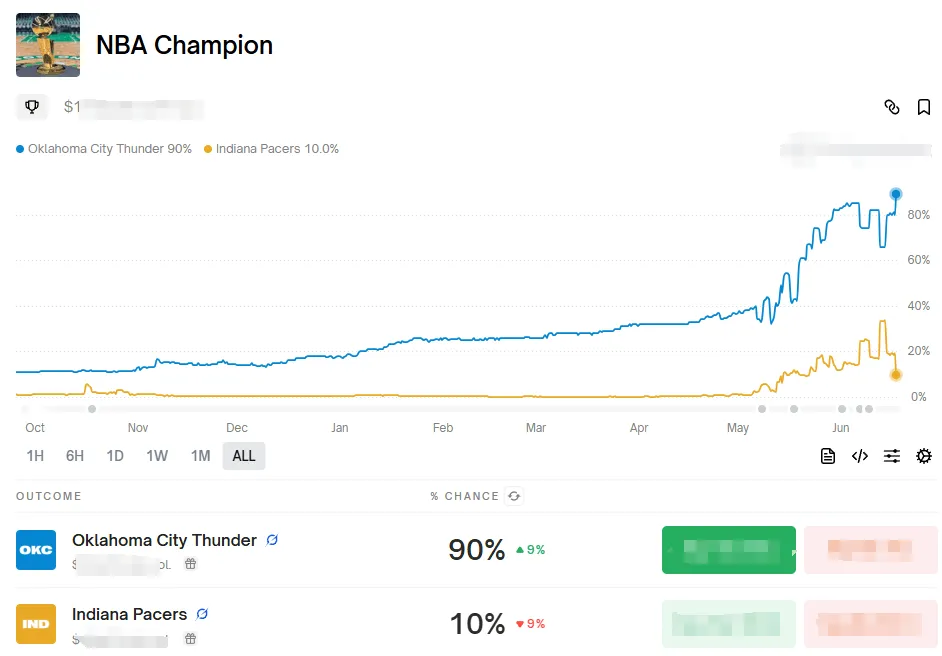Click the NBA Champion trophy thumbnail

coord(48,45)
